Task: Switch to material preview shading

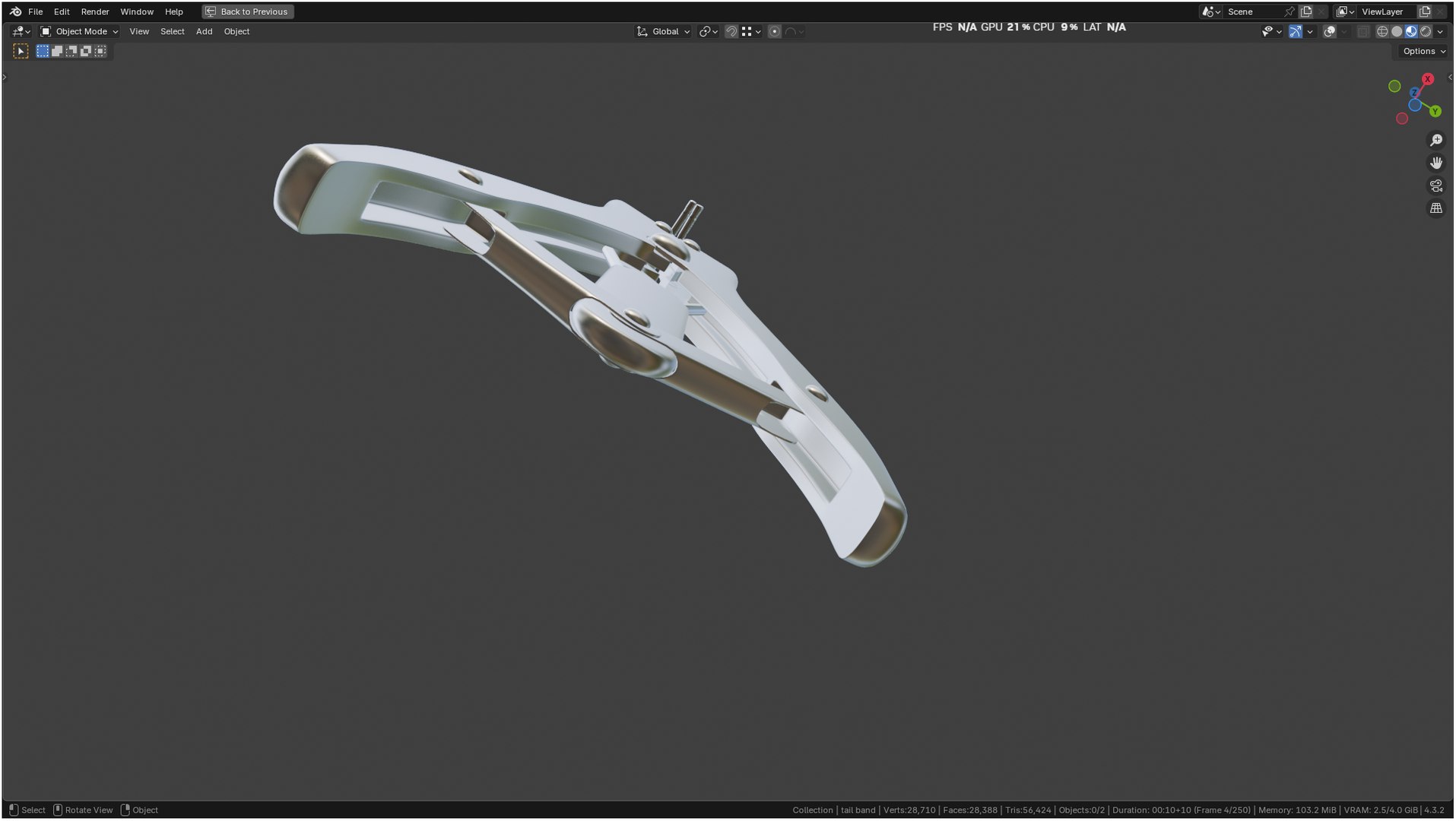Action: pyautogui.click(x=1411, y=31)
